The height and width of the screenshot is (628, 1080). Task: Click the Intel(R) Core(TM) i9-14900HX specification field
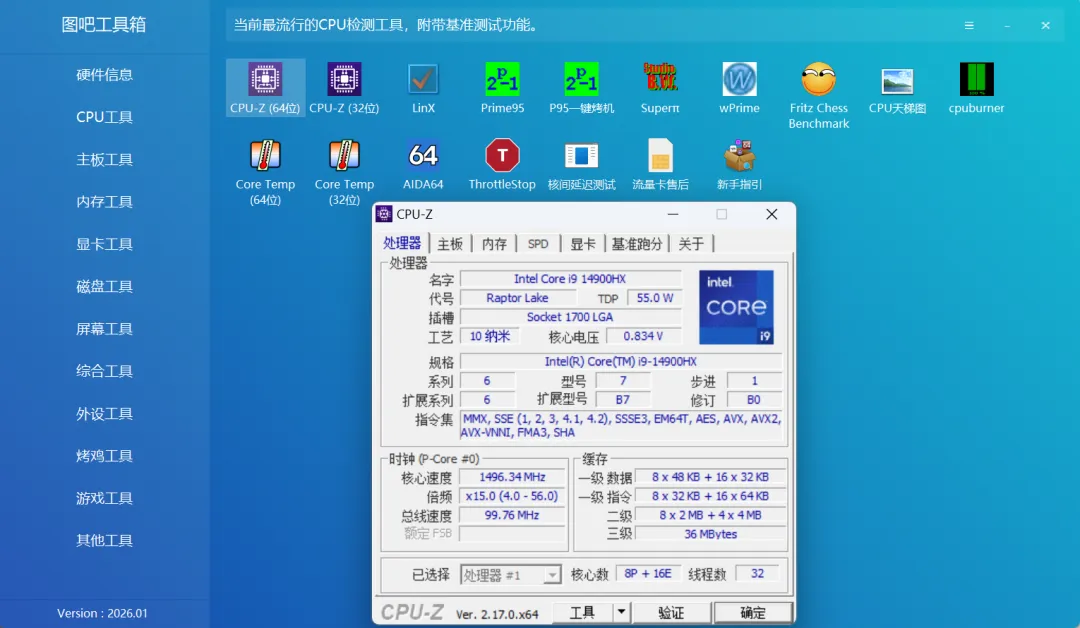click(x=621, y=362)
